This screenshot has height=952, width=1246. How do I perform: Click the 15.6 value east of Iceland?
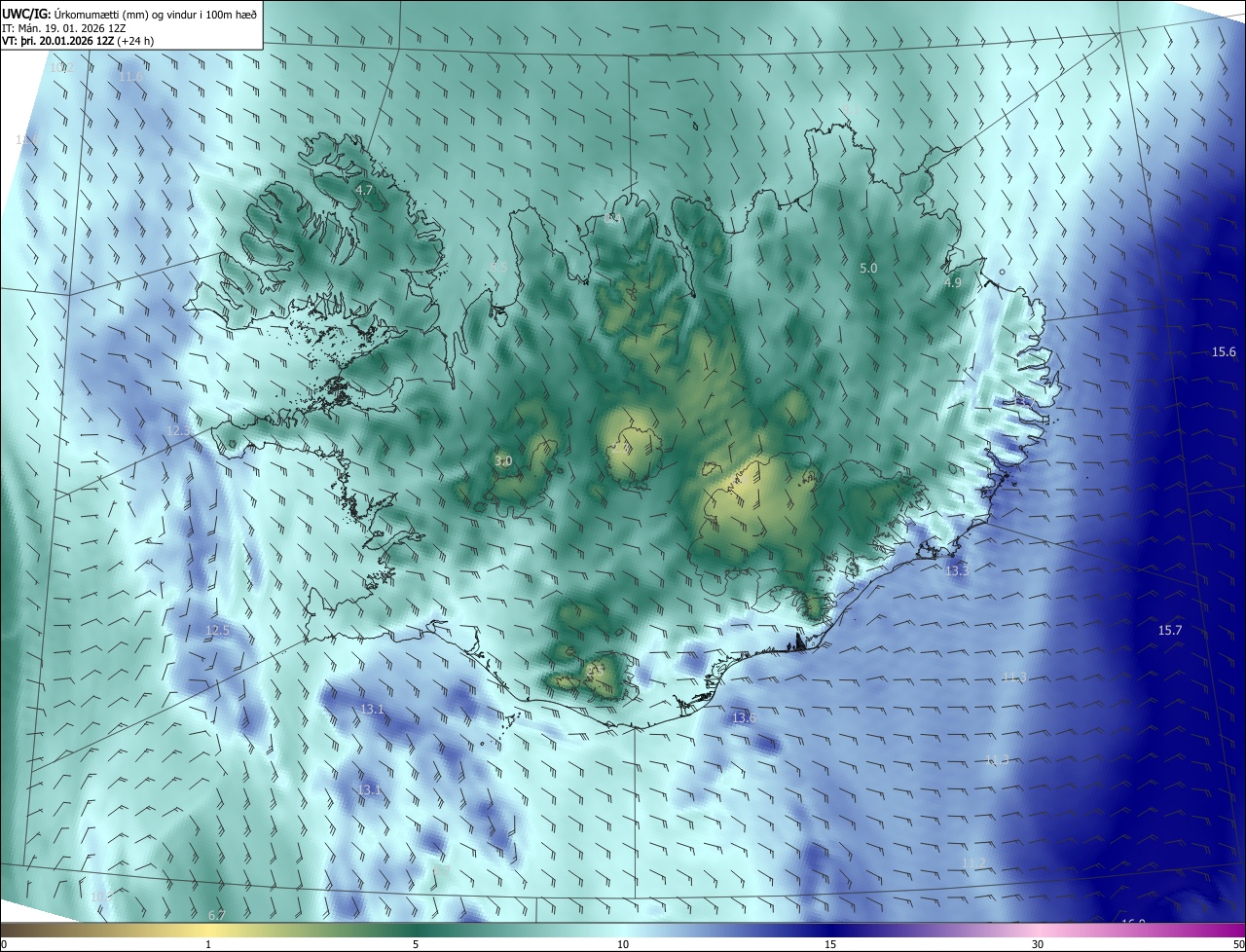pyautogui.click(x=1224, y=352)
